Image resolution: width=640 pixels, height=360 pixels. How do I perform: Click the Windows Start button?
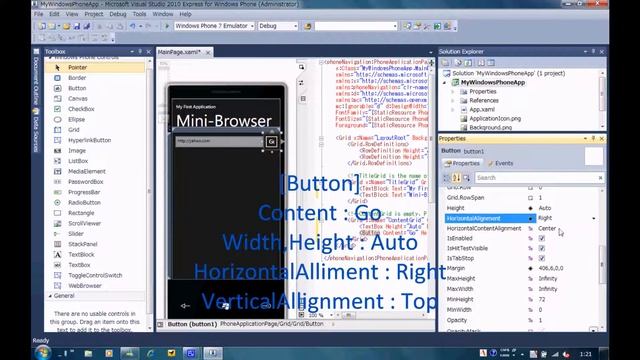42,353
